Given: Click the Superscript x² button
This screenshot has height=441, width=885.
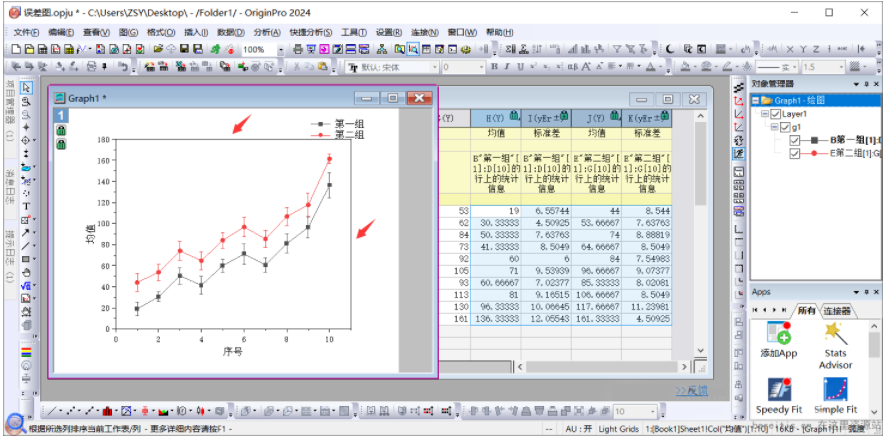Looking at the screenshot, I should pos(533,67).
